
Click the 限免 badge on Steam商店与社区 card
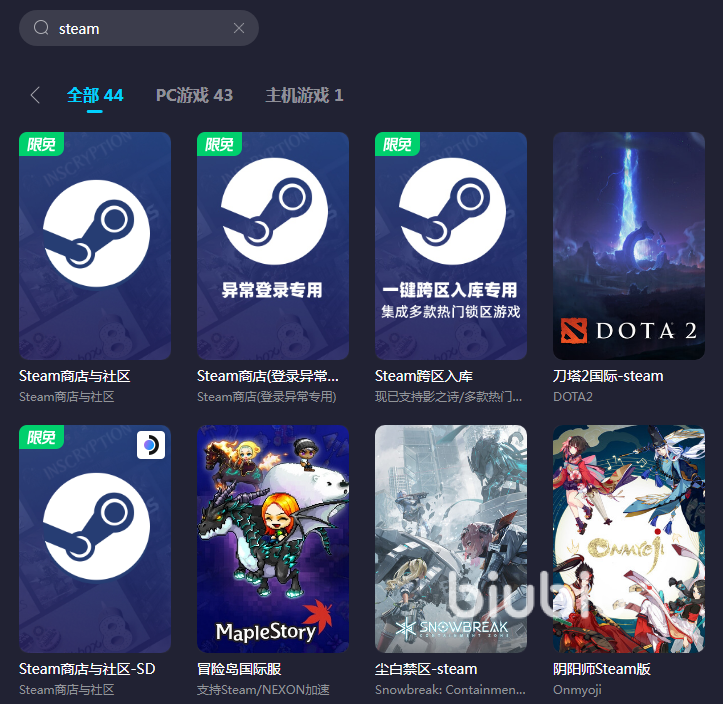(x=41, y=144)
